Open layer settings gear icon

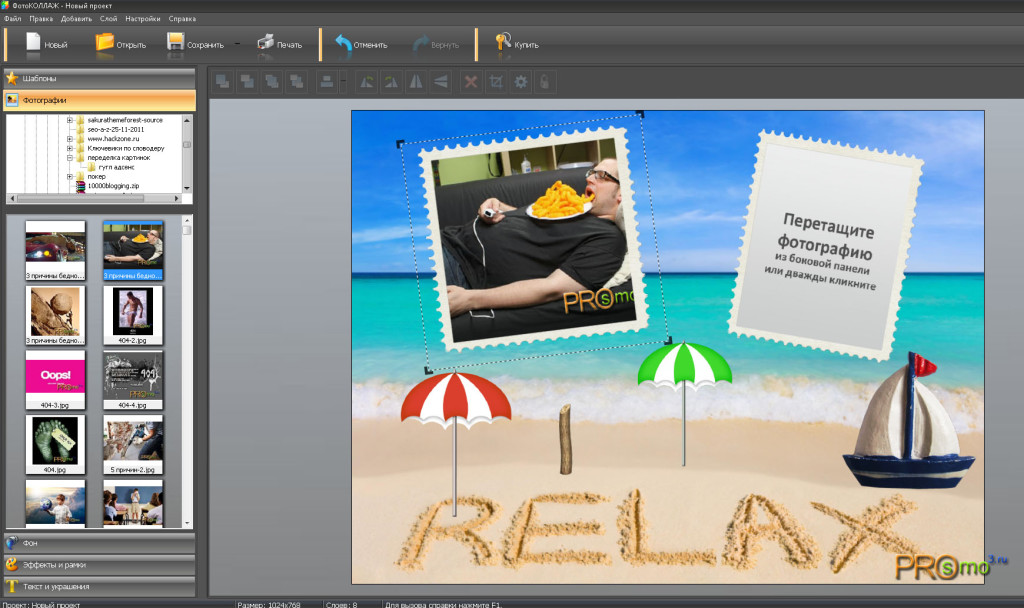[520, 82]
